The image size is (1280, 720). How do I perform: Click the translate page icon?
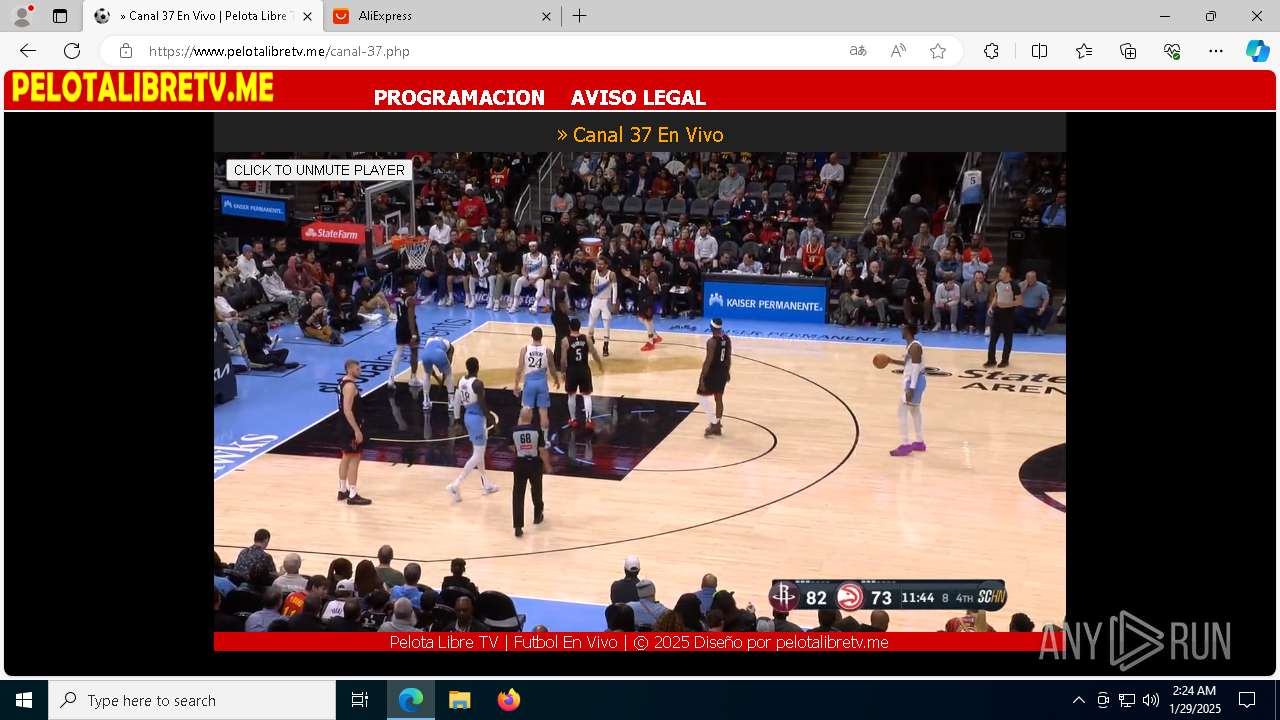click(858, 51)
